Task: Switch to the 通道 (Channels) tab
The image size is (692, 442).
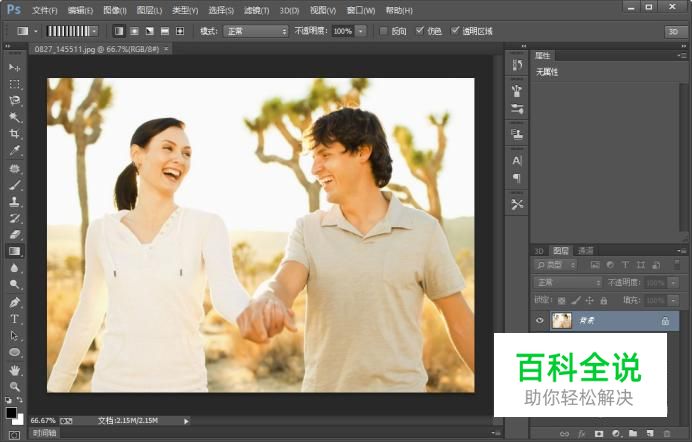Action: (x=586, y=250)
